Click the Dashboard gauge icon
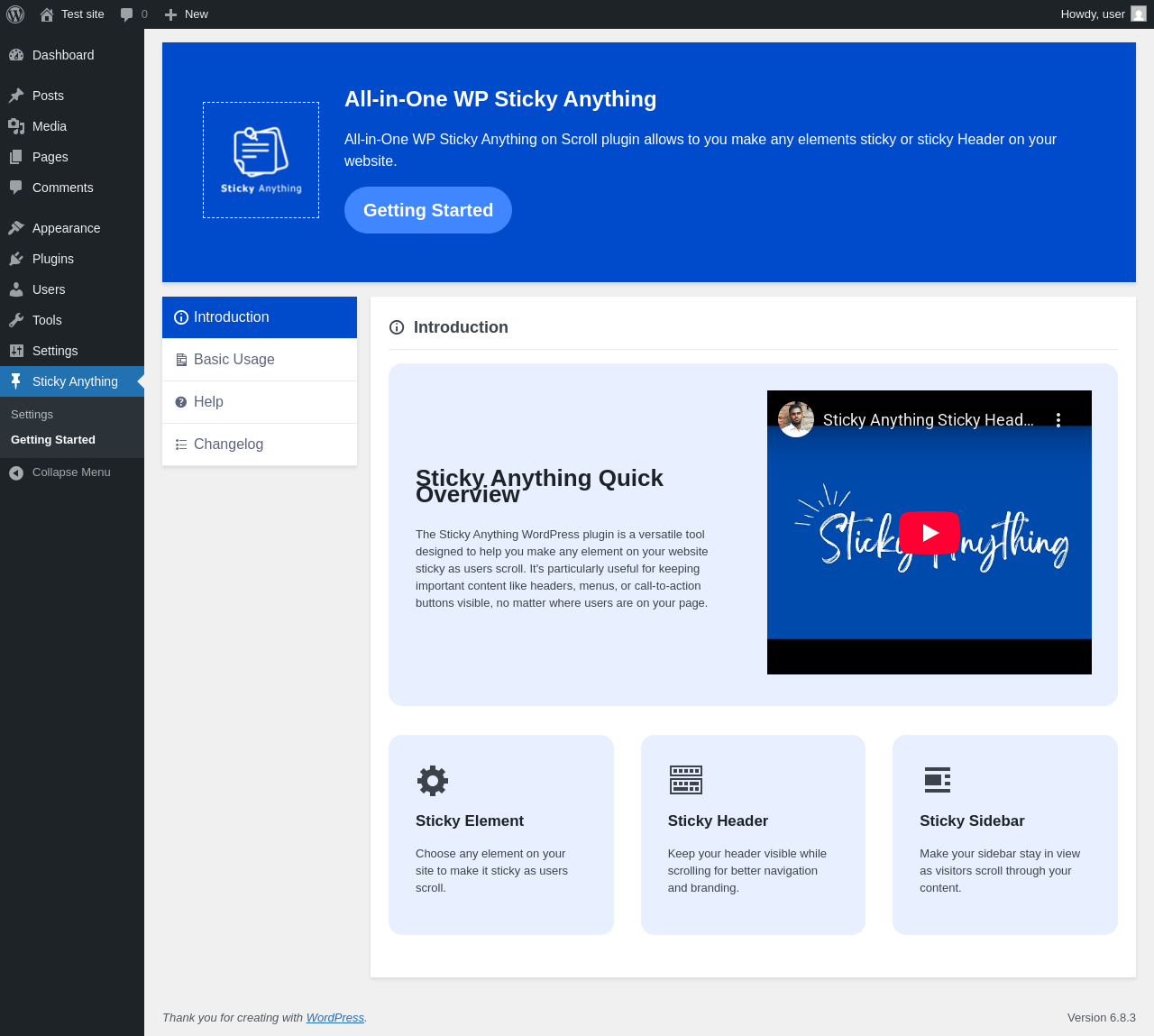1154x1036 pixels. [16, 55]
